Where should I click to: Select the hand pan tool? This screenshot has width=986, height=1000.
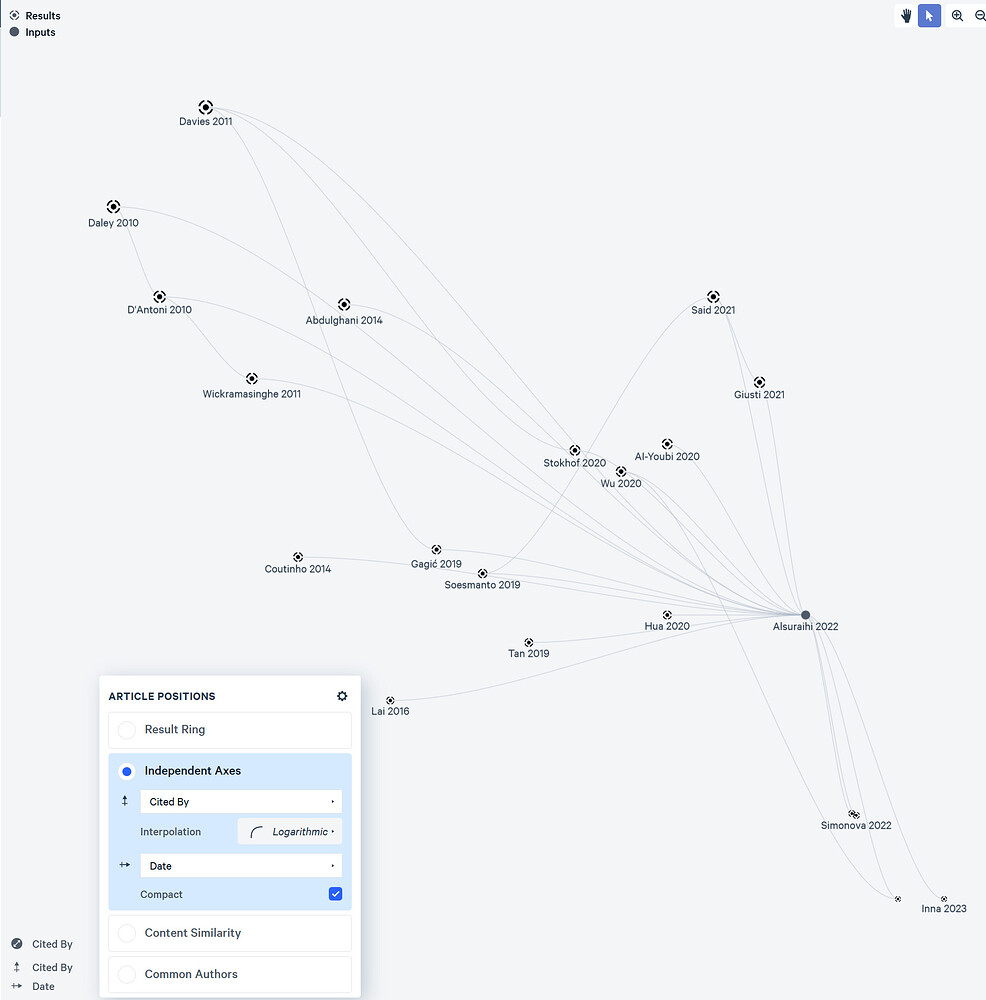pos(905,15)
